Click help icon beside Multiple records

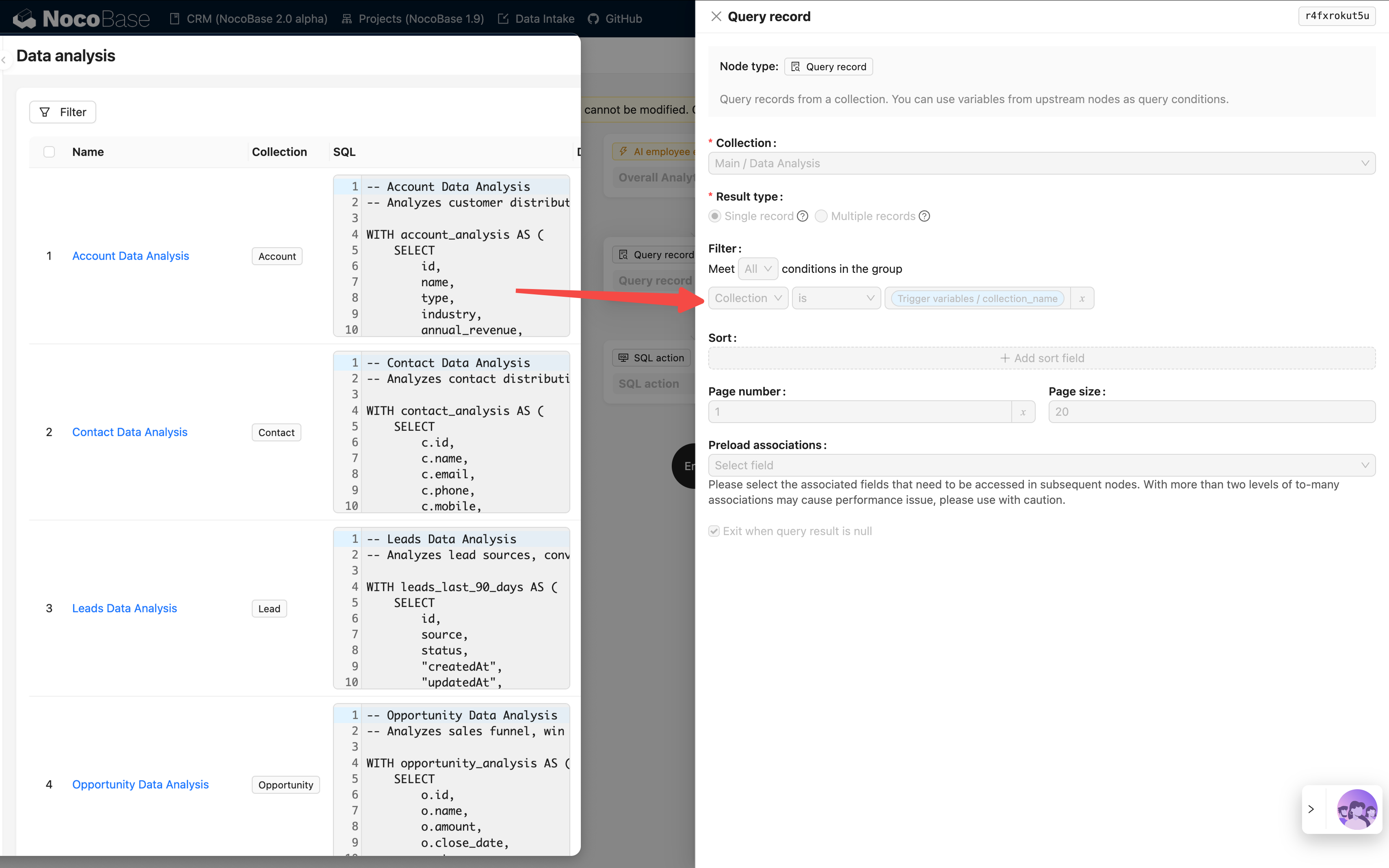coord(924,216)
